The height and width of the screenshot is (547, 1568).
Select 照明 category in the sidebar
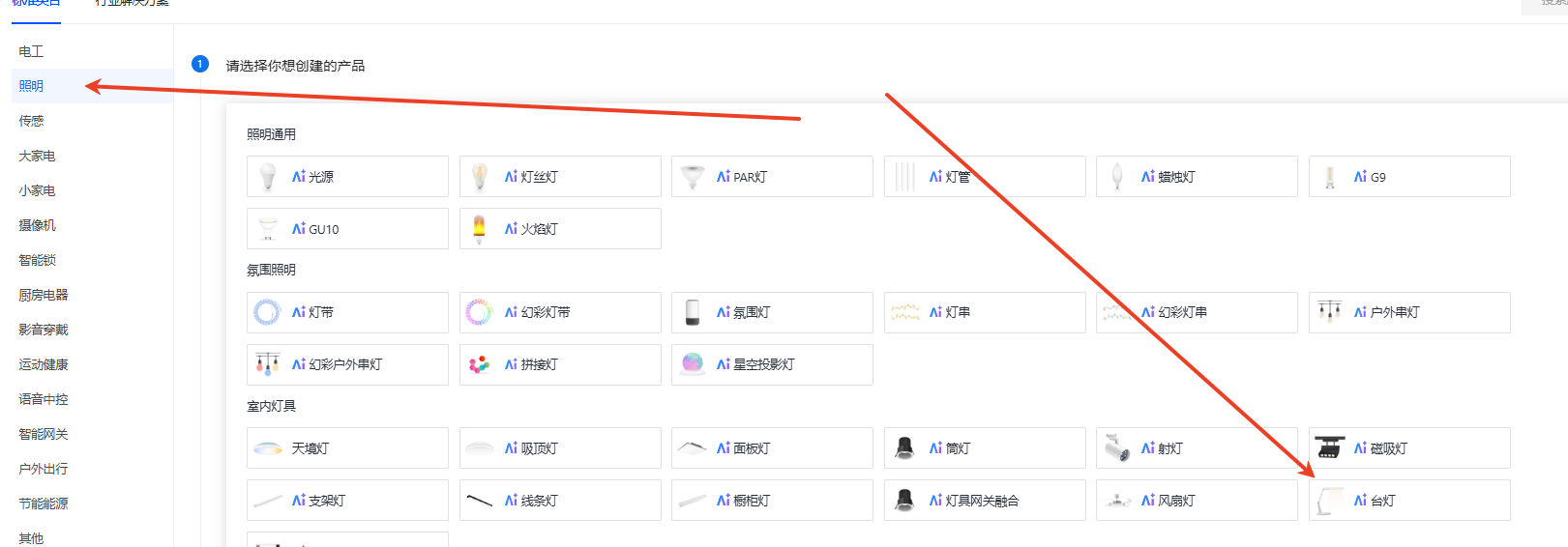[32, 86]
